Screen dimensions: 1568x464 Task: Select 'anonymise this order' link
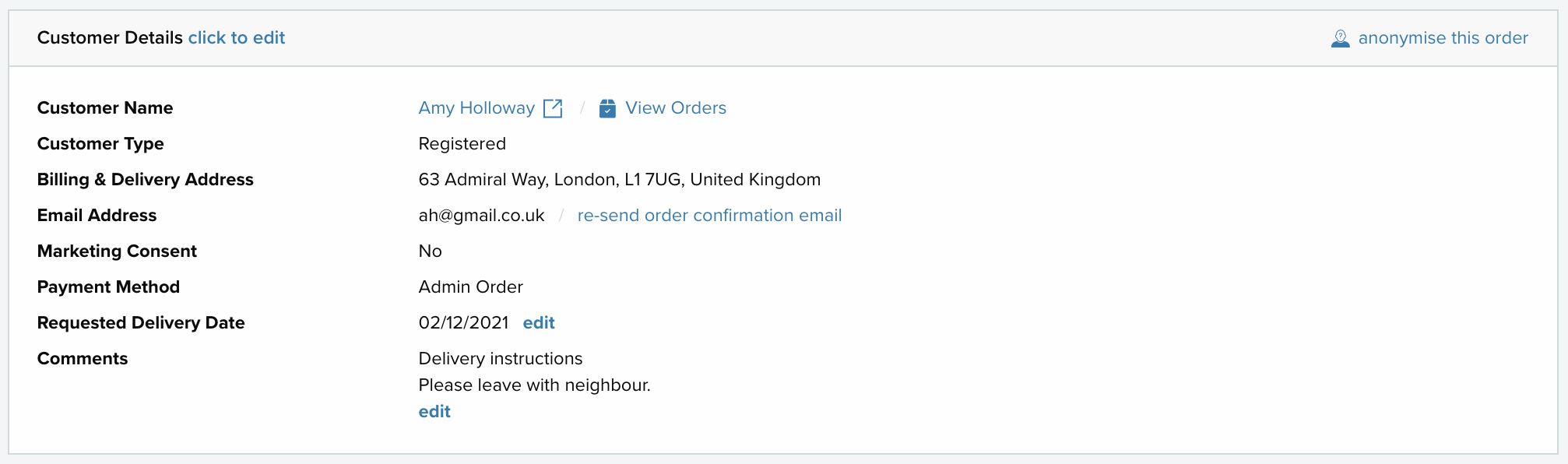1443,38
